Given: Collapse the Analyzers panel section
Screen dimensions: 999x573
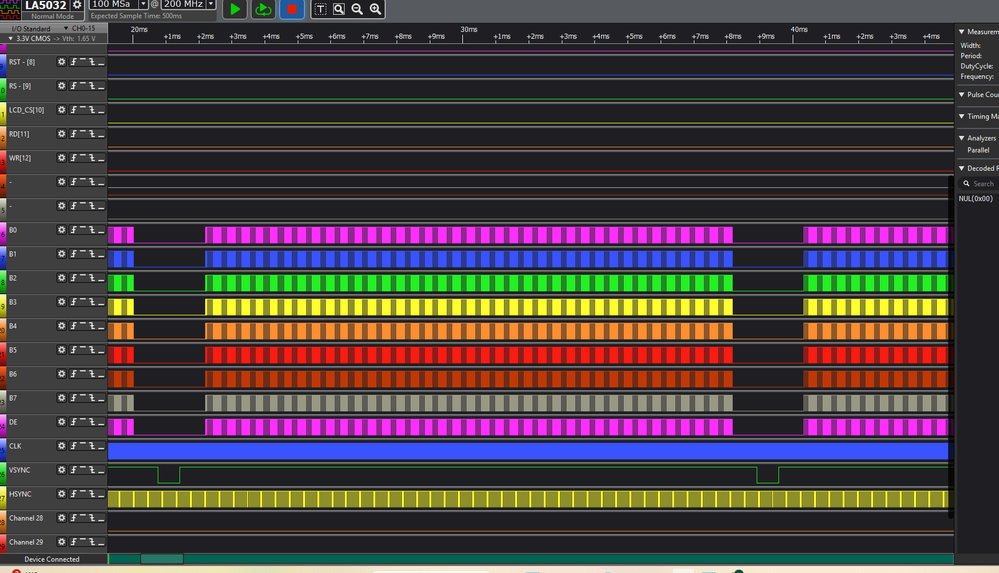Looking at the screenshot, I should [962, 138].
